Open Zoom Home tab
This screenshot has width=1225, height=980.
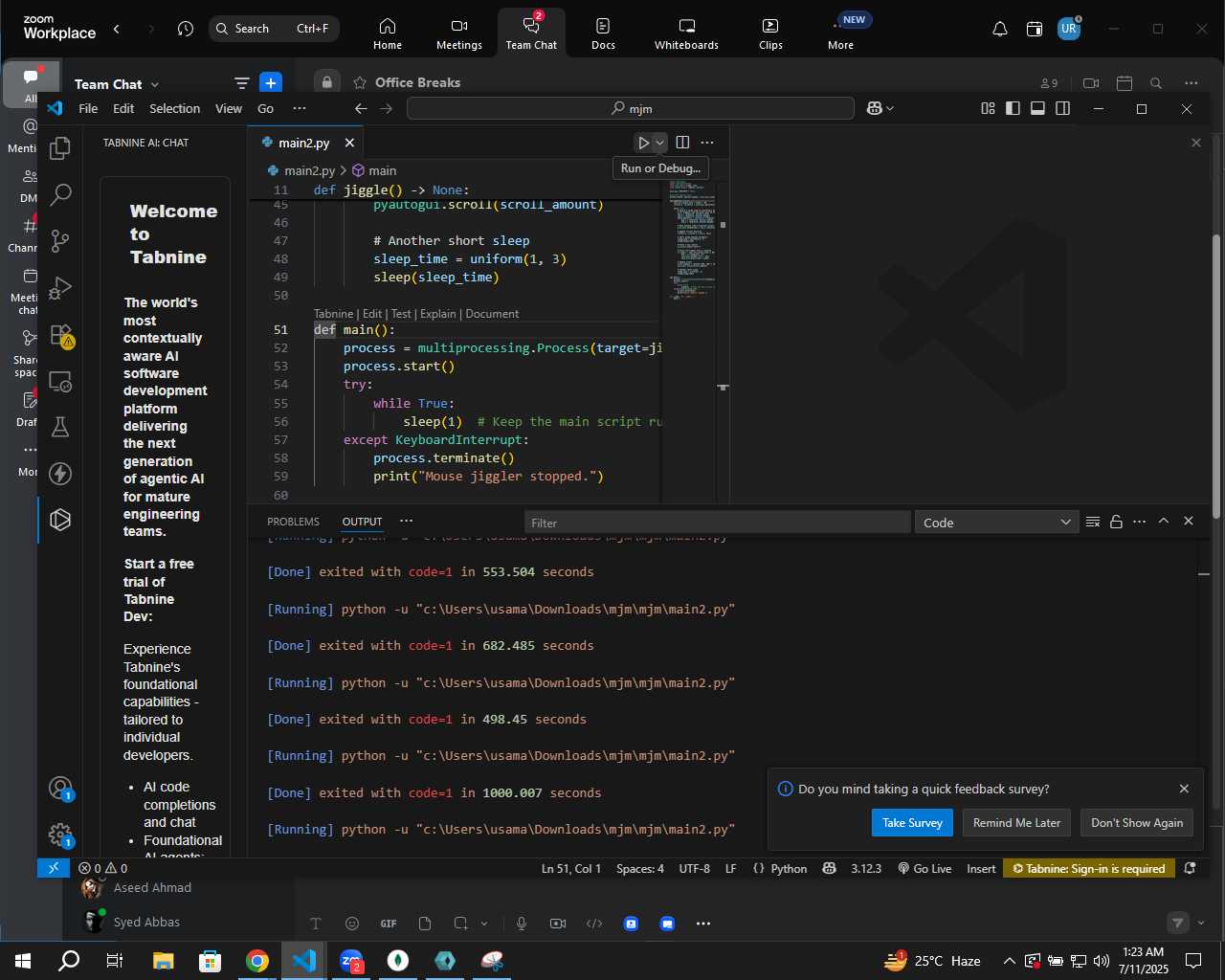click(x=388, y=33)
